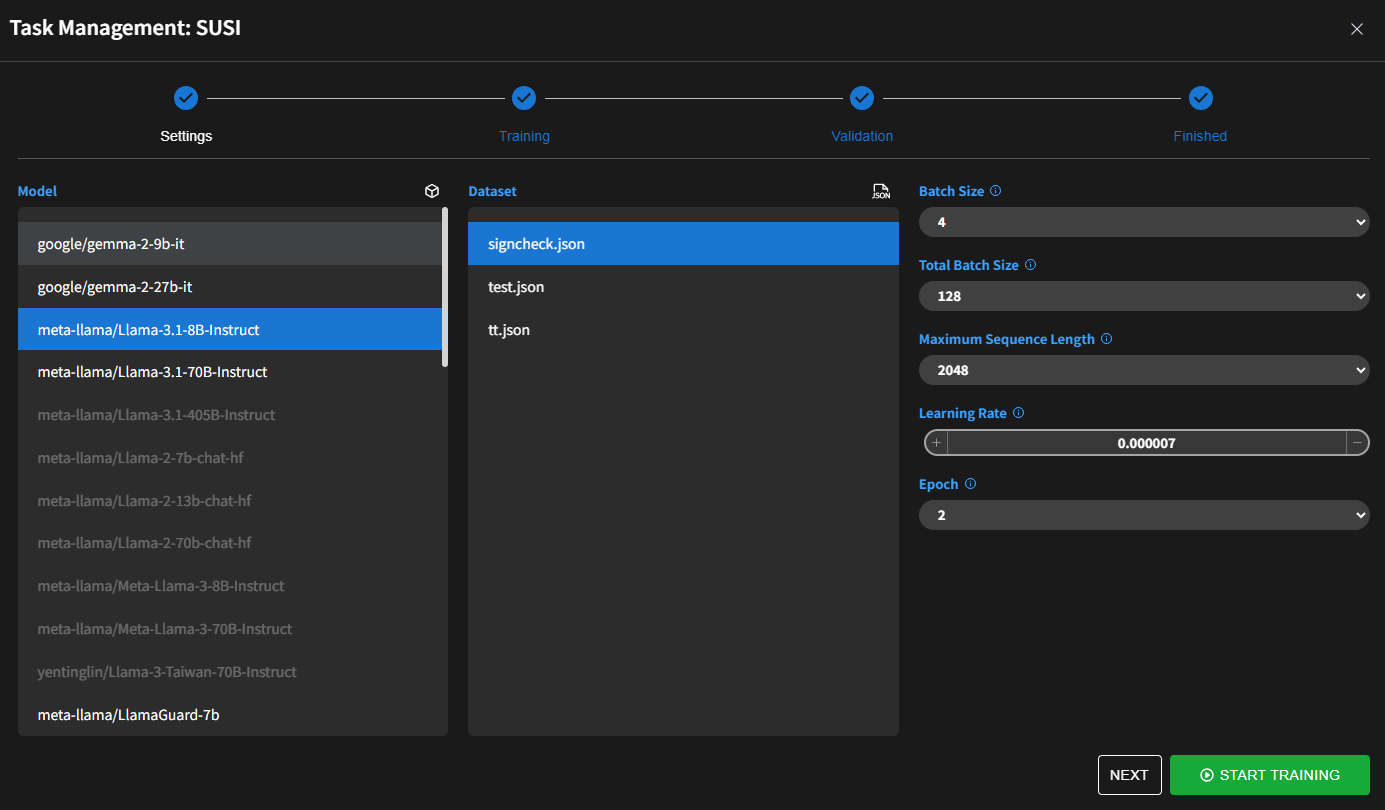Click the cube icon above the Model list
The height and width of the screenshot is (810, 1385).
click(x=432, y=191)
